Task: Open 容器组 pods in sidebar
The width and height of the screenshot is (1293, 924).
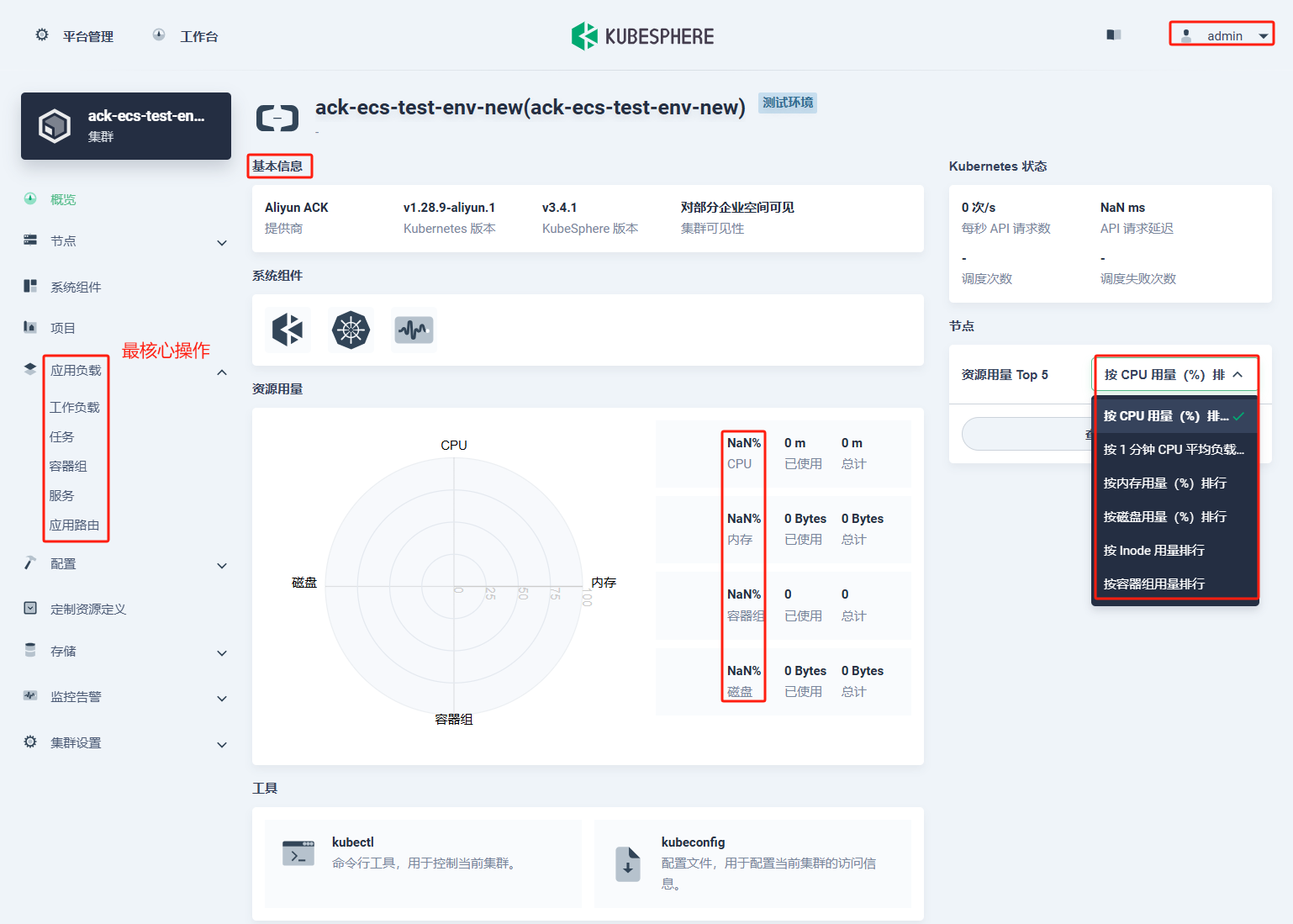Action: click(x=68, y=466)
